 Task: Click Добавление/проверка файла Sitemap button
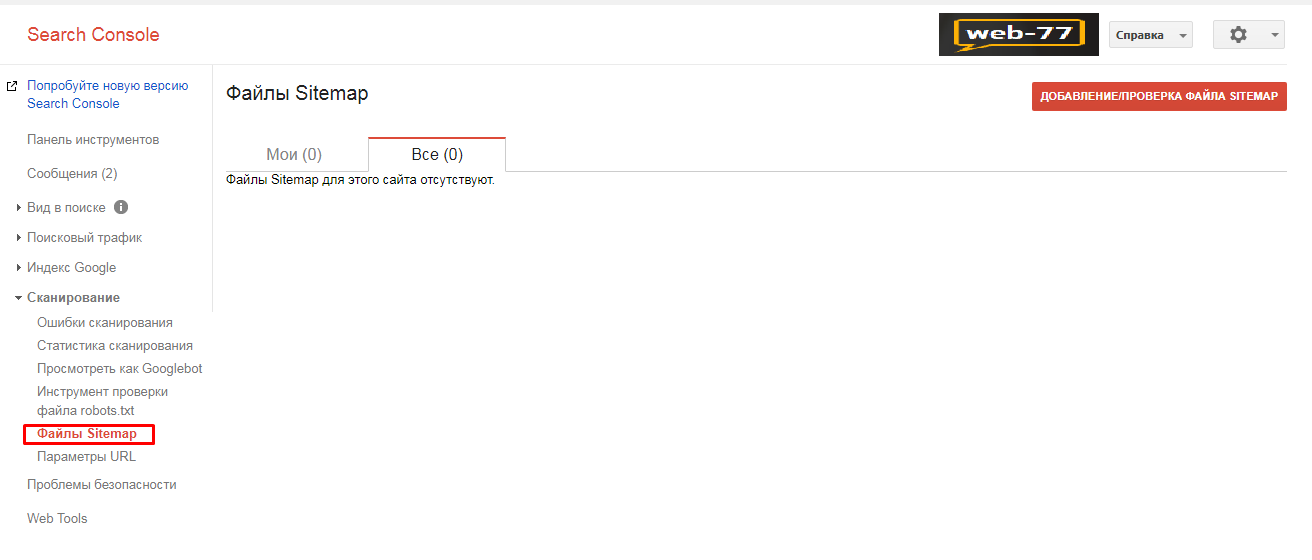1159,96
